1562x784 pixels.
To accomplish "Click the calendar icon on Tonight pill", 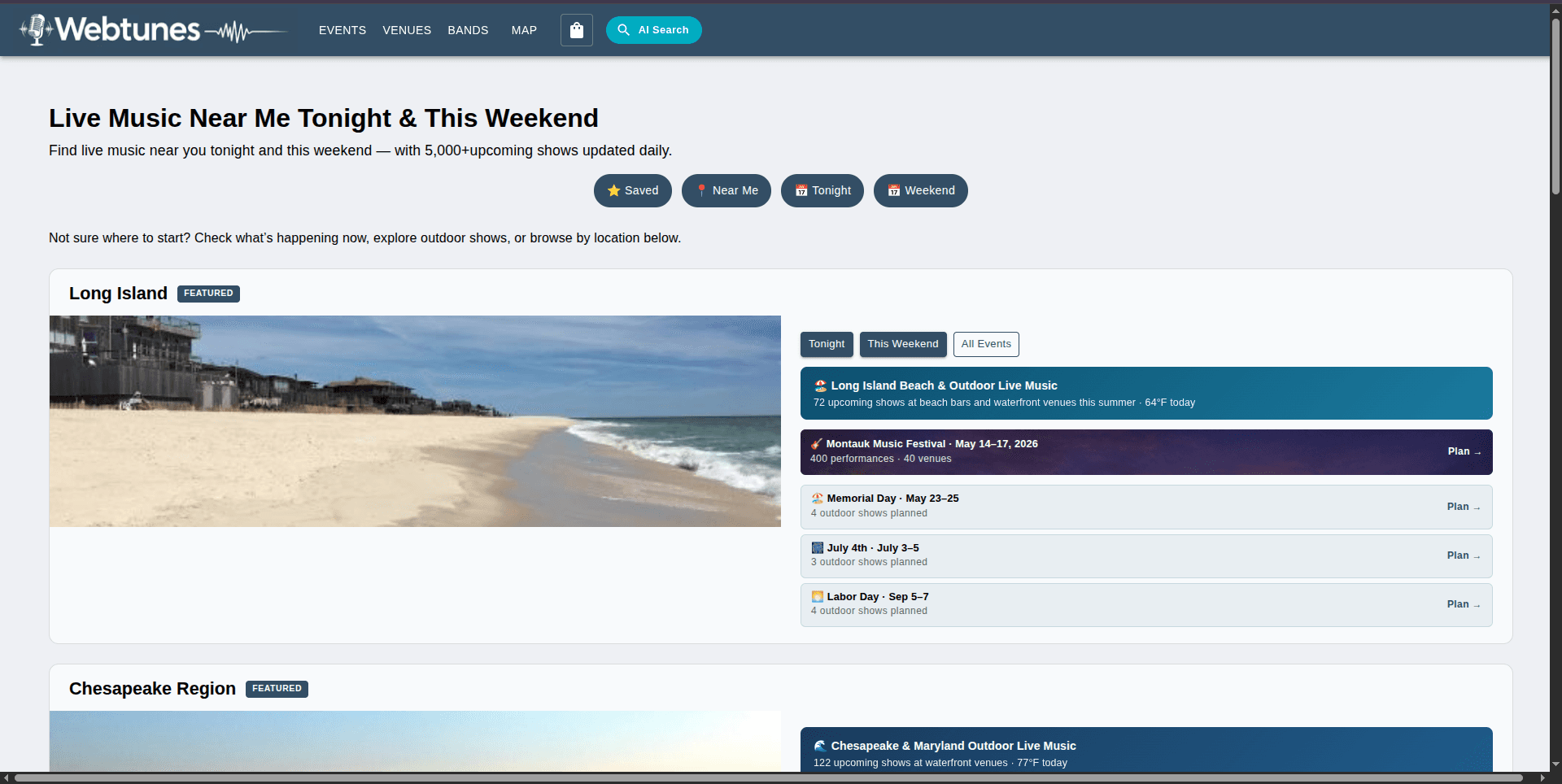I will coord(801,190).
